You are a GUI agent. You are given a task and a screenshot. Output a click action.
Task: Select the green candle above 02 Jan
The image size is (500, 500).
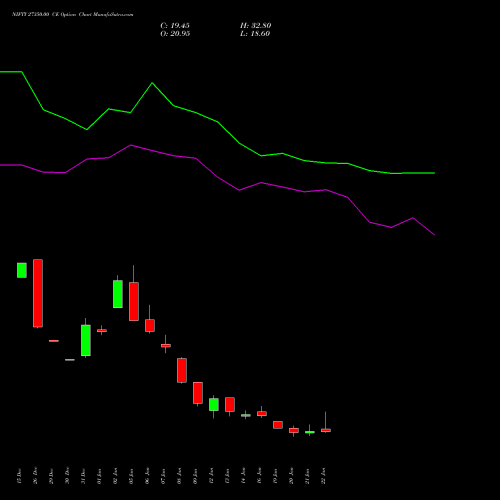pyautogui.click(x=118, y=294)
